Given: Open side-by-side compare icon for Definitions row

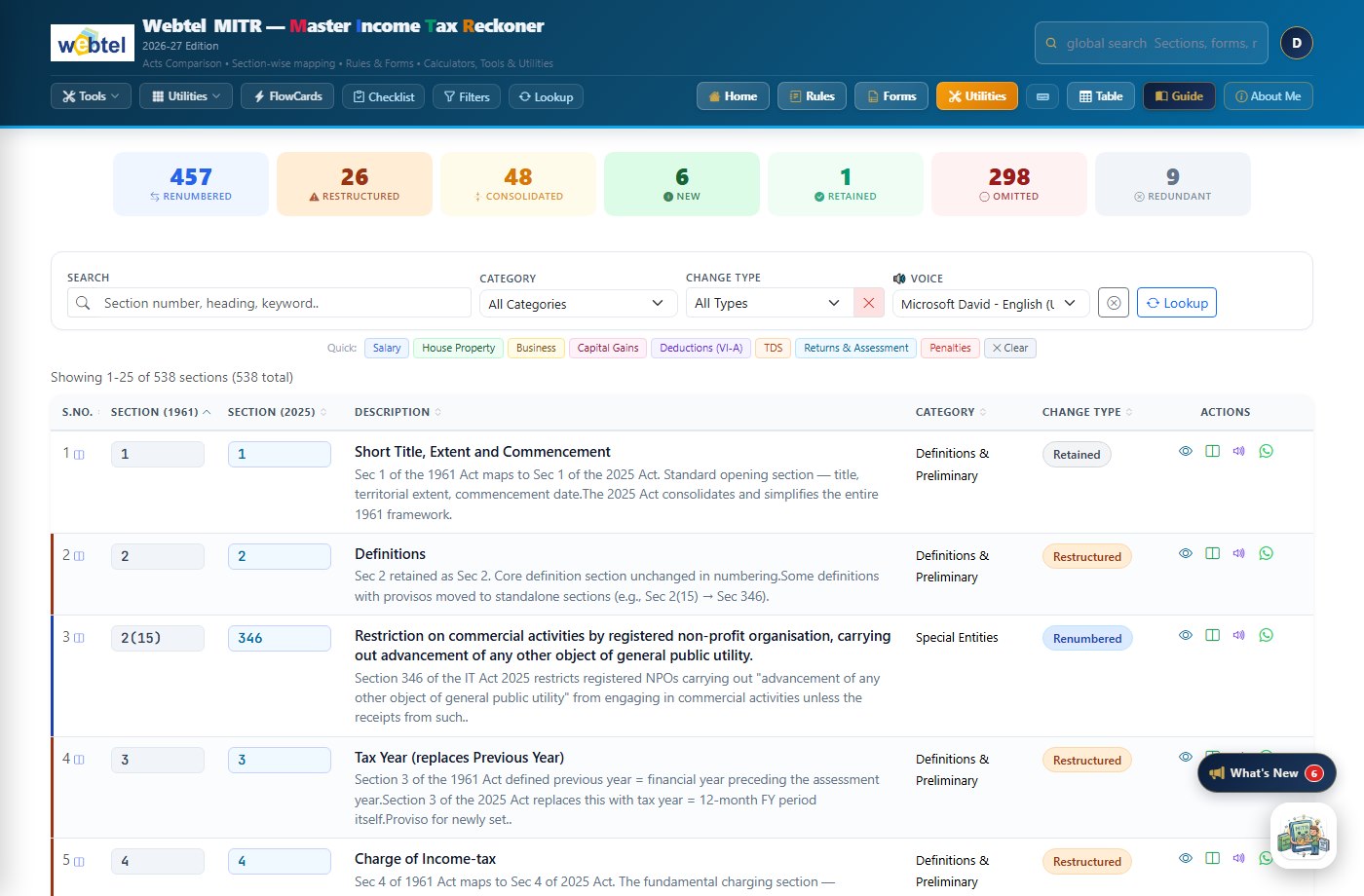Looking at the screenshot, I should (x=1213, y=553).
